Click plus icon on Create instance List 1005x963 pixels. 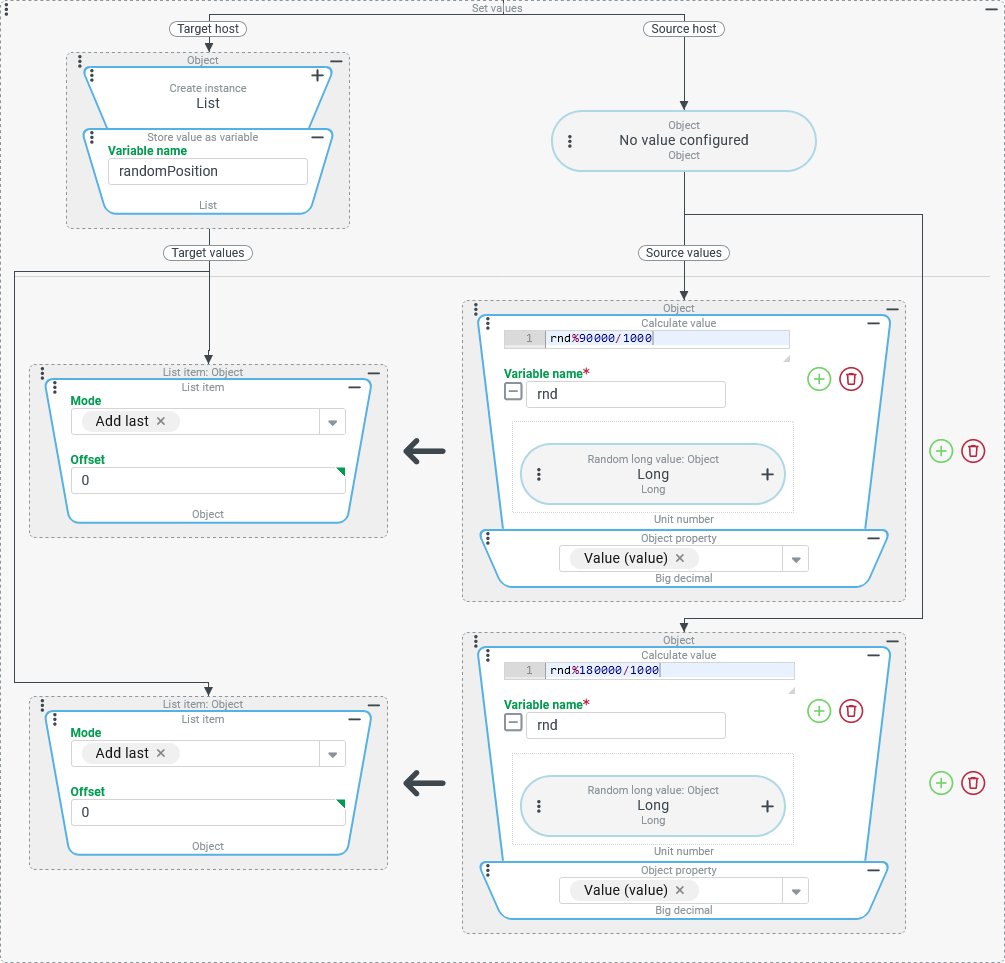coord(317,76)
